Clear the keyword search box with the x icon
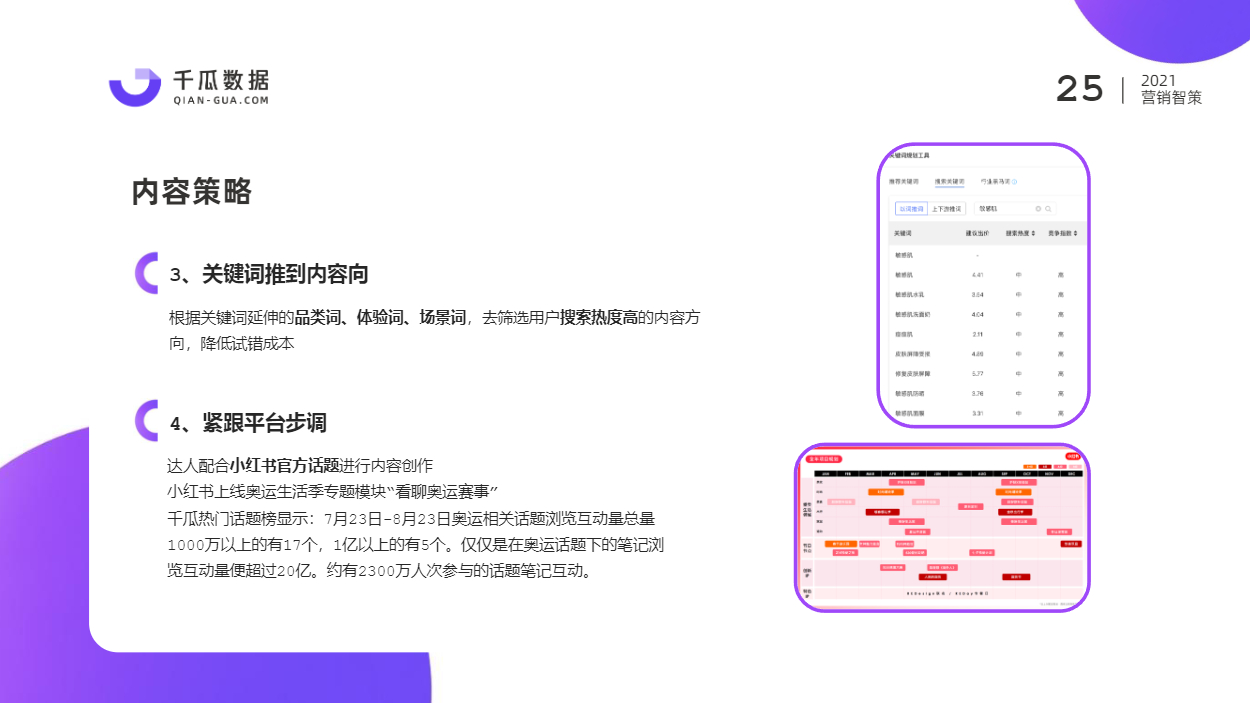1250x703 pixels. click(1038, 209)
